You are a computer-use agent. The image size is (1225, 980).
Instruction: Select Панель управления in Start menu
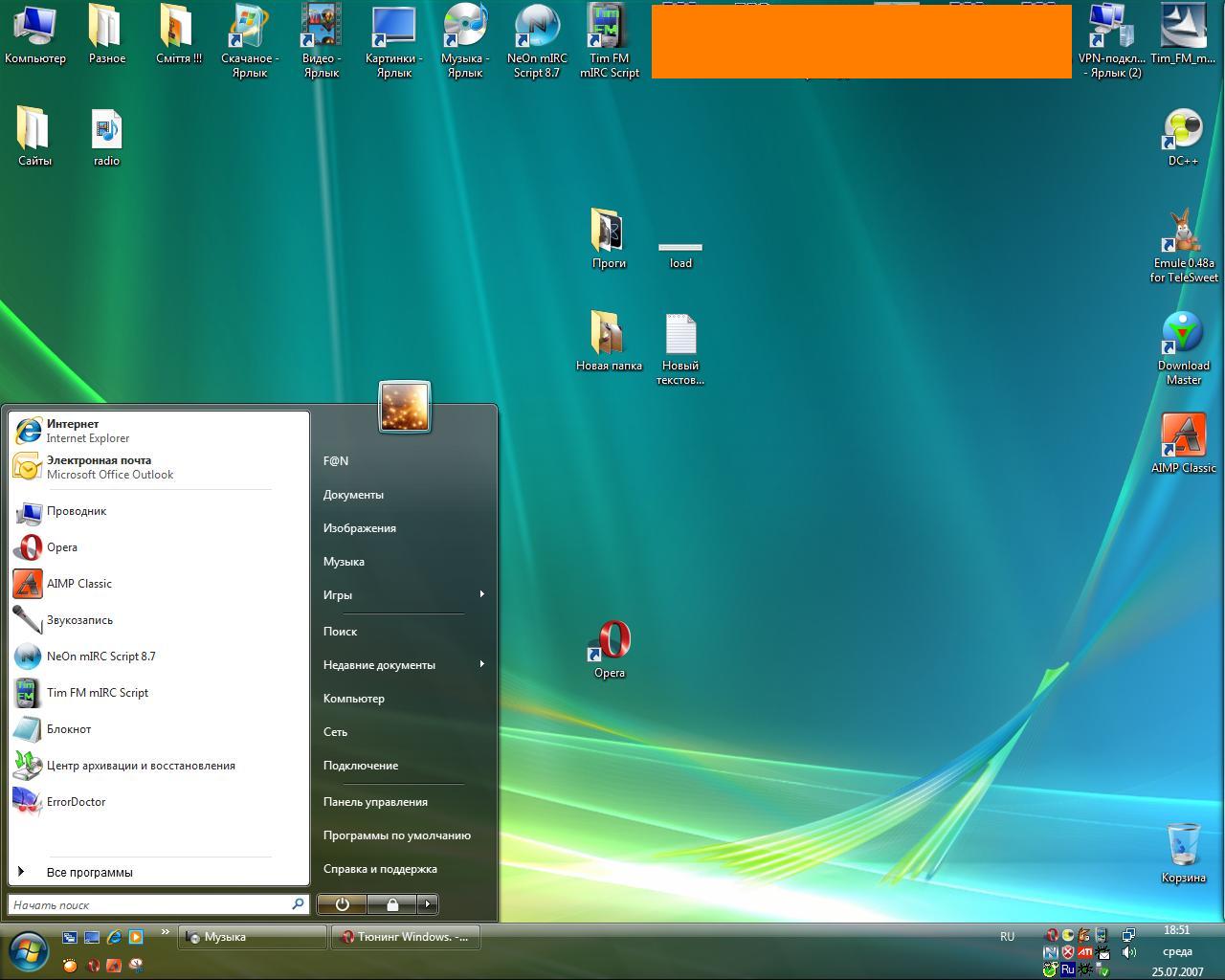(375, 802)
